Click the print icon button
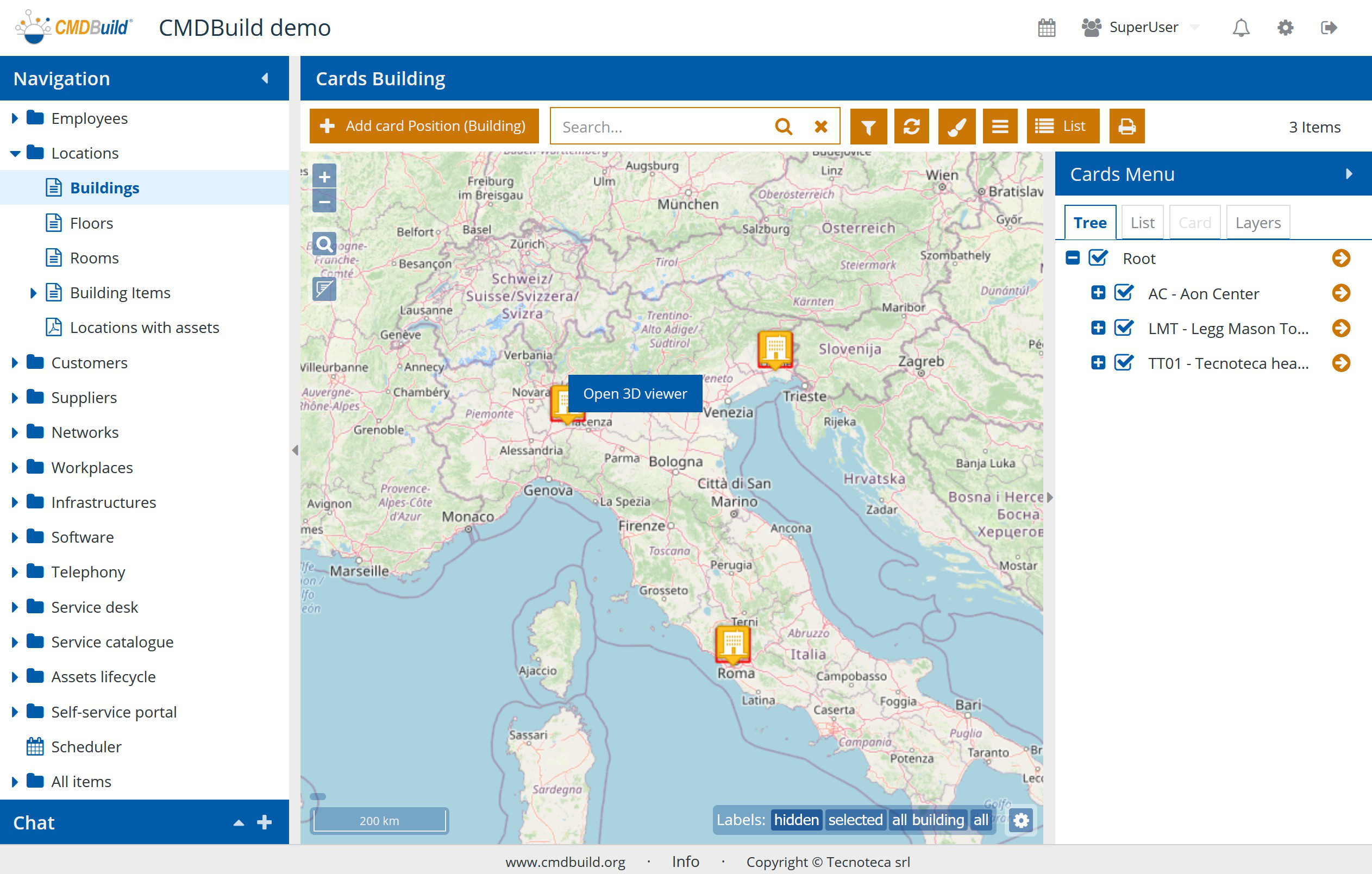The height and width of the screenshot is (874, 1372). (1126, 127)
